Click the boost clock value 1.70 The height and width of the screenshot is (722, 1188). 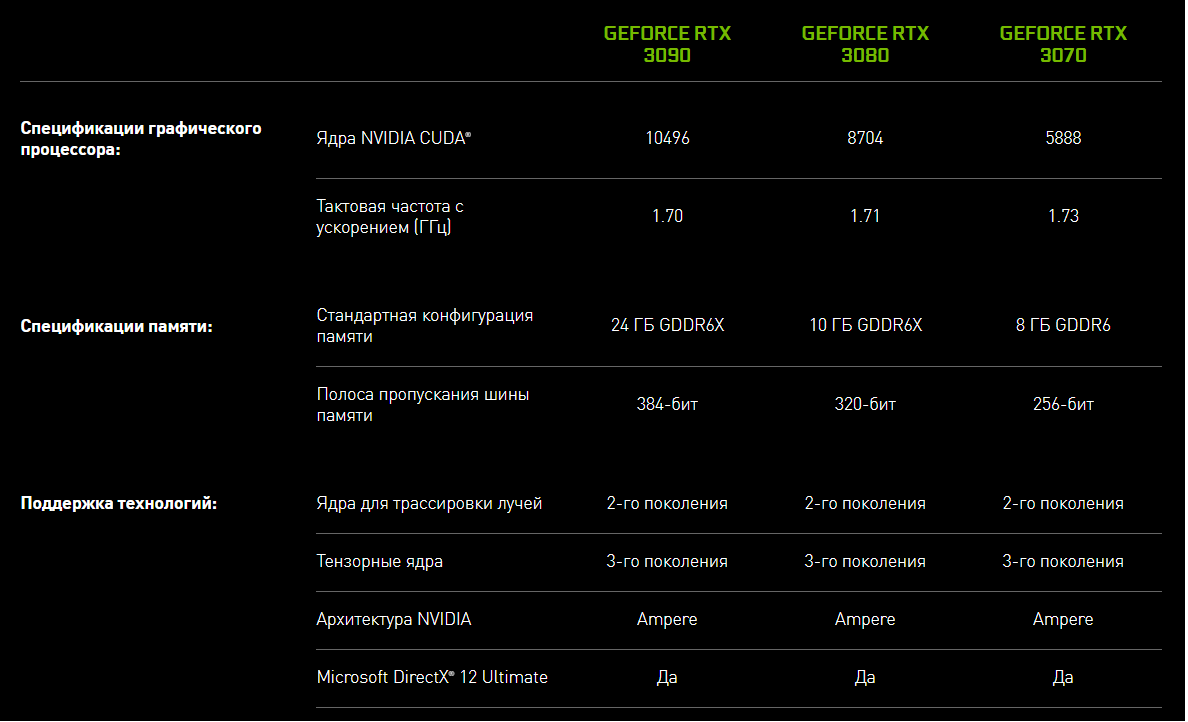(667, 216)
